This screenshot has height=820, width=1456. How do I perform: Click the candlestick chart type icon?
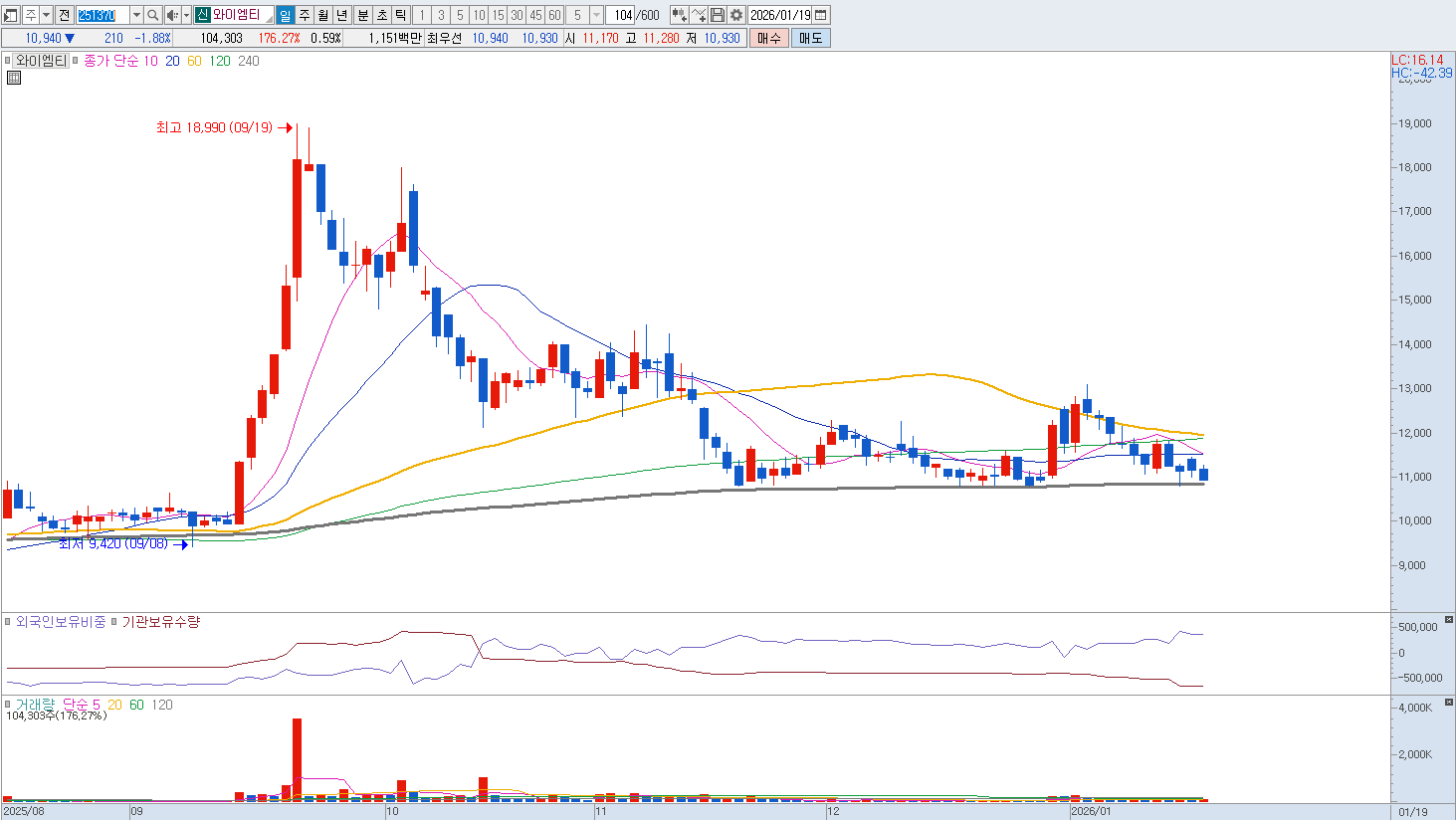click(679, 15)
